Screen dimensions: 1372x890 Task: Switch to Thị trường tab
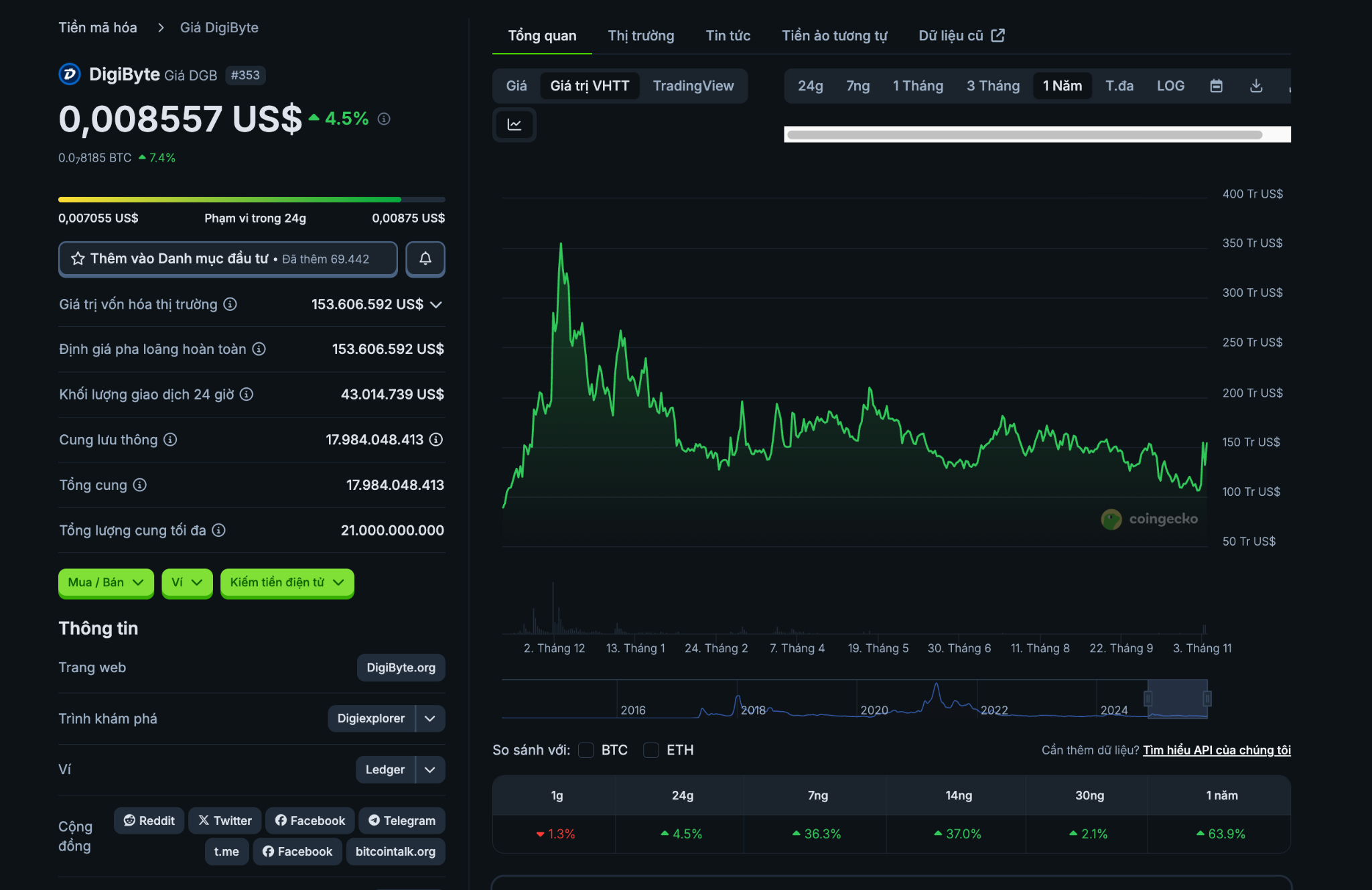[x=640, y=36]
